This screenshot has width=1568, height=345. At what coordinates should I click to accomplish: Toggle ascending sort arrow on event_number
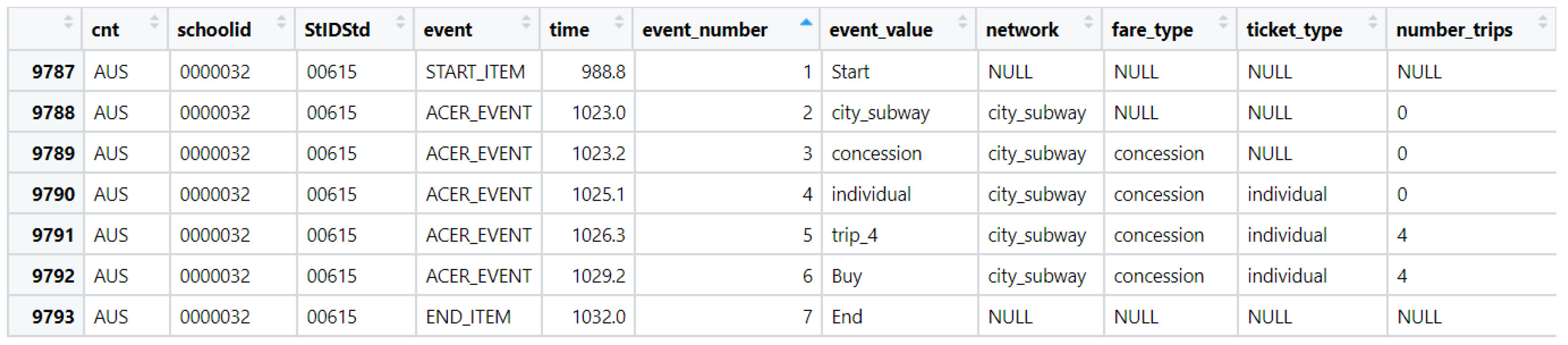click(806, 22)
